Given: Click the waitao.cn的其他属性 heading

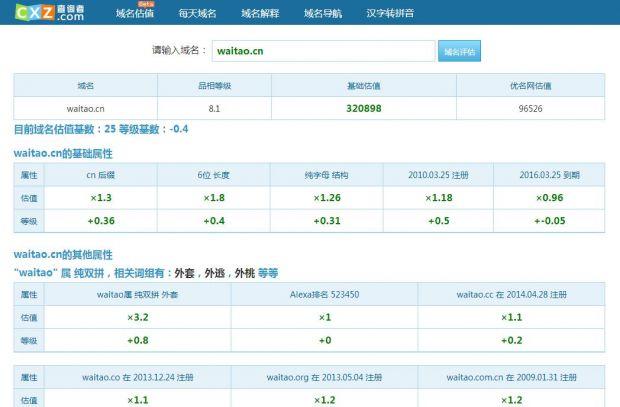Looking at the screenshot, I should tap(63, 255).
